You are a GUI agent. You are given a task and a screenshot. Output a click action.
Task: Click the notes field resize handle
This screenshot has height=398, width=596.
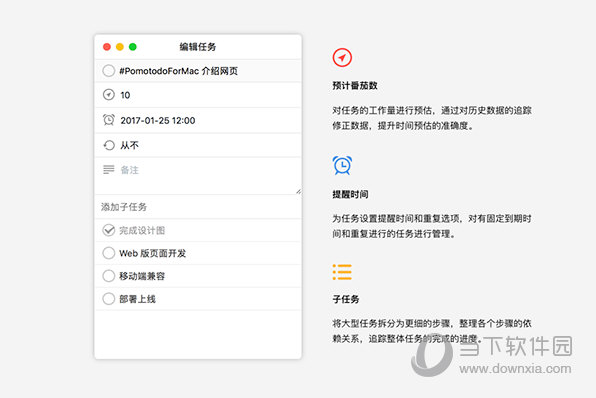tap(298, 192)
